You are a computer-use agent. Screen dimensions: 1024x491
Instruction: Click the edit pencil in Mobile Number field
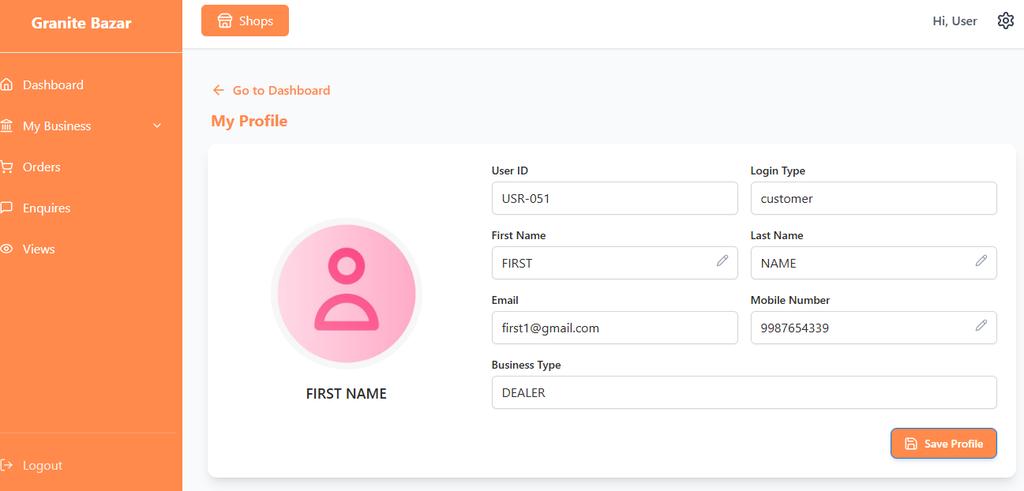[x=981, y=326]
